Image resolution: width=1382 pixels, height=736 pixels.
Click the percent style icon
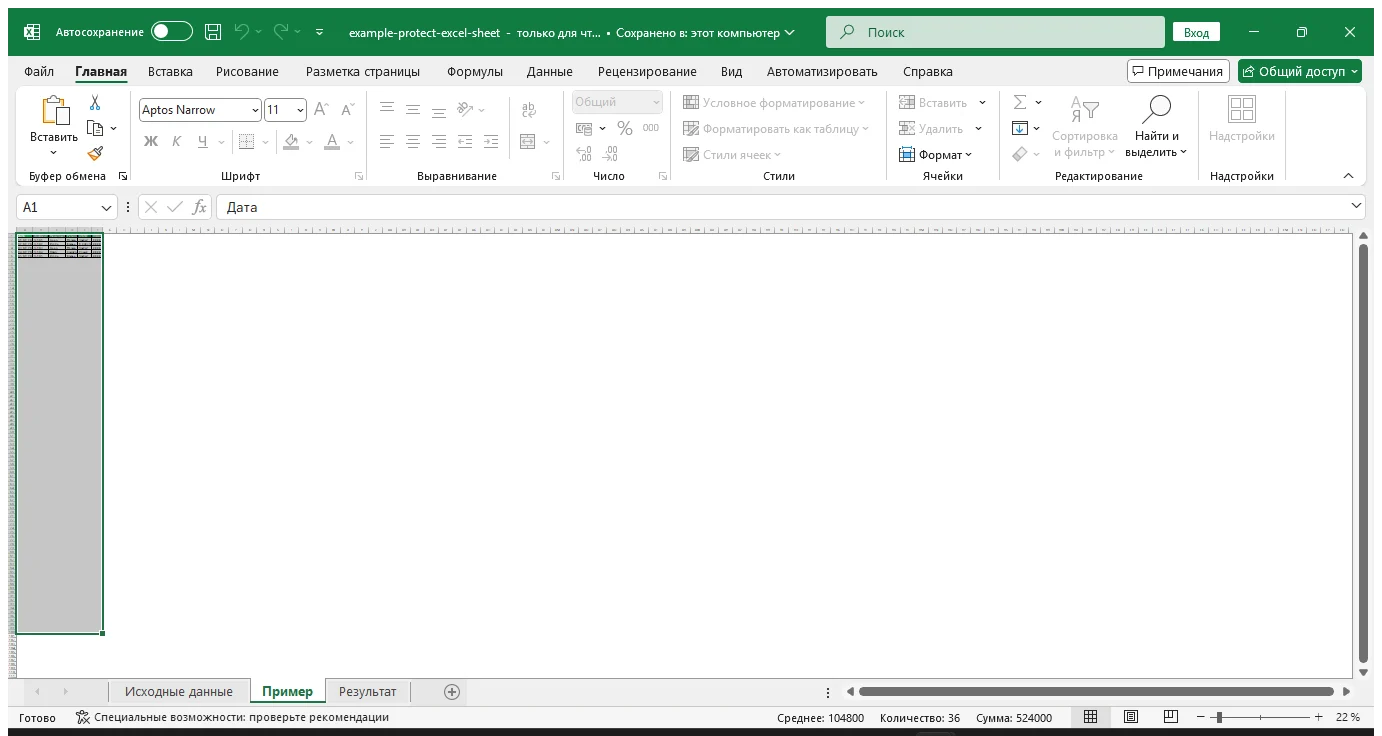[x=625, y=128]
